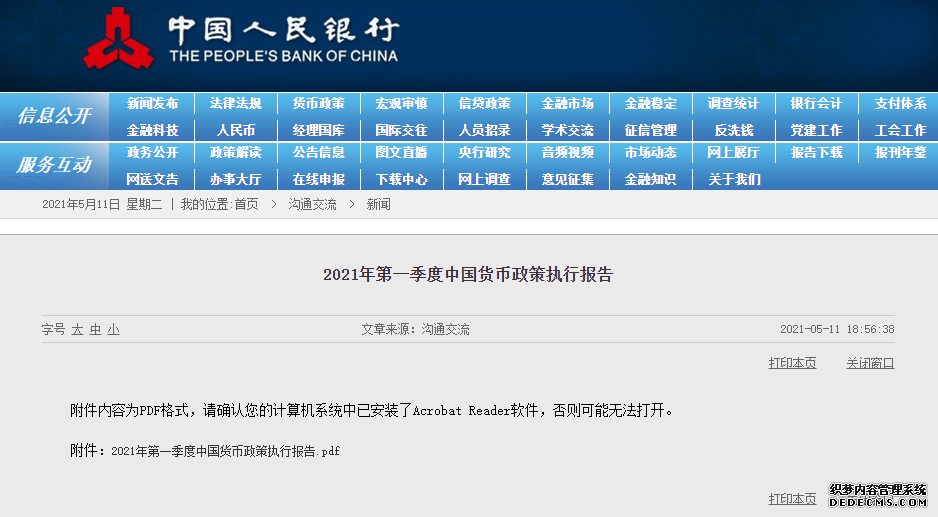The width and height of the screenshot is (938, 517).
Task: Click the 文章来源: 沟通交流 text
Action: point(415,330)
